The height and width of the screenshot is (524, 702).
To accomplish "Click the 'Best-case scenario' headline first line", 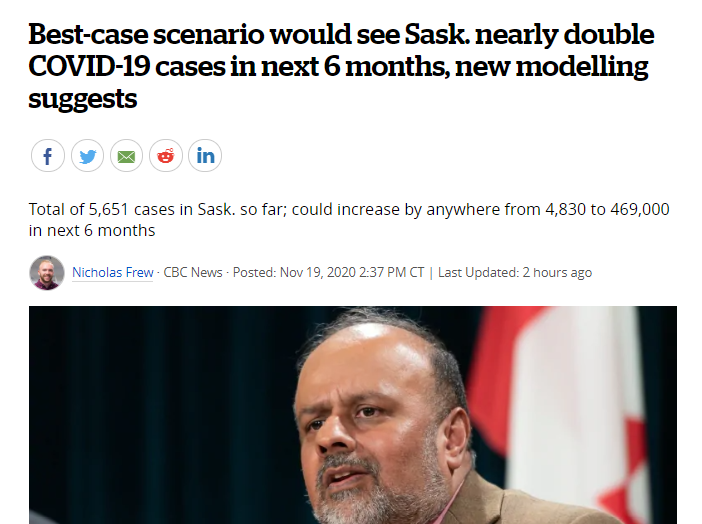I will [341, 34].
